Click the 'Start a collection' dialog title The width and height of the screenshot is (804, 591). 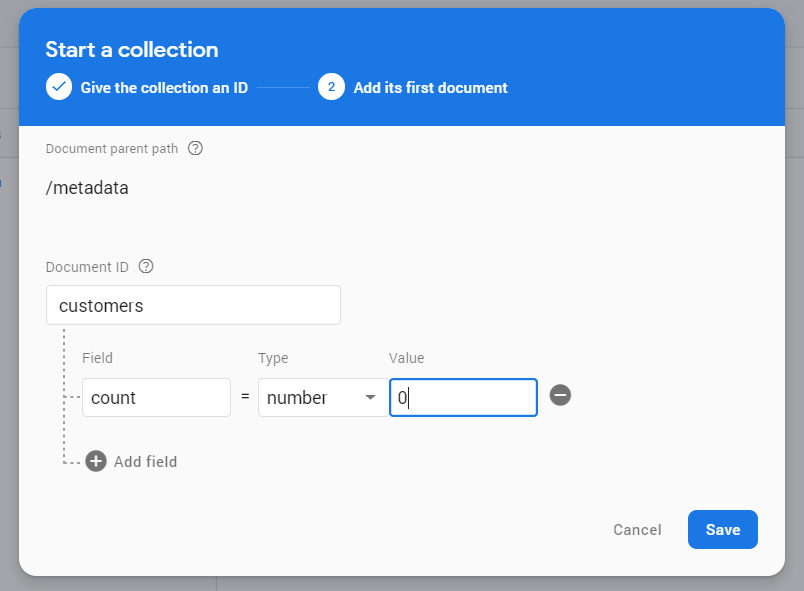[x=131, y=48]
